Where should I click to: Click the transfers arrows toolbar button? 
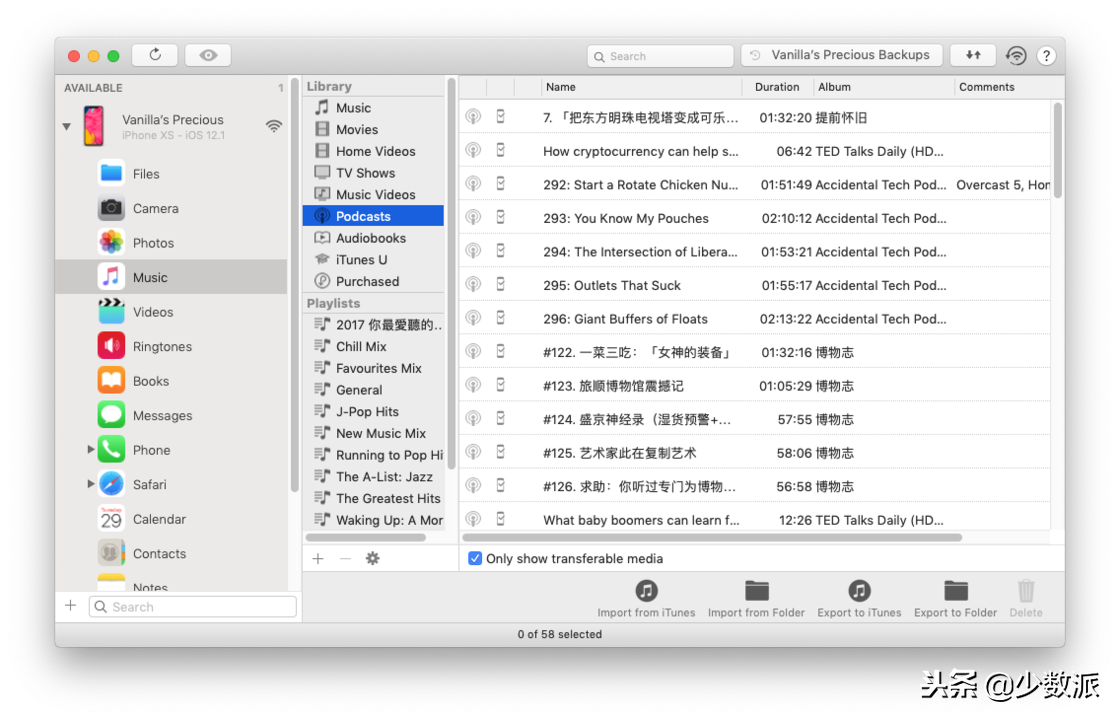(973, 55)
